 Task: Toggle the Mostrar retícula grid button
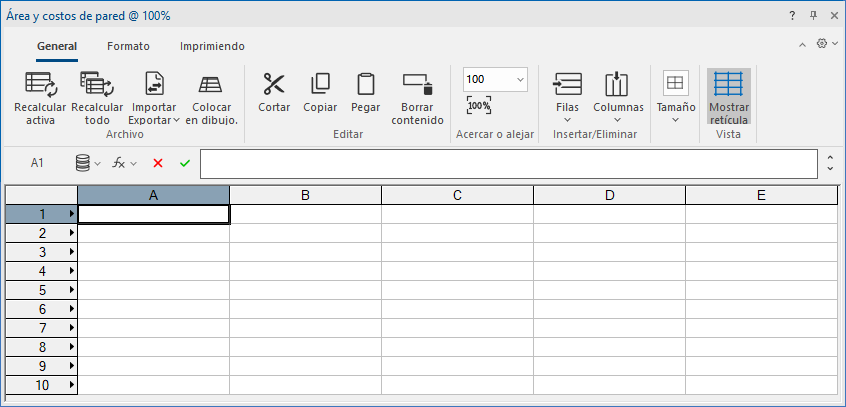pyautogui.click(x=728, y=97)
